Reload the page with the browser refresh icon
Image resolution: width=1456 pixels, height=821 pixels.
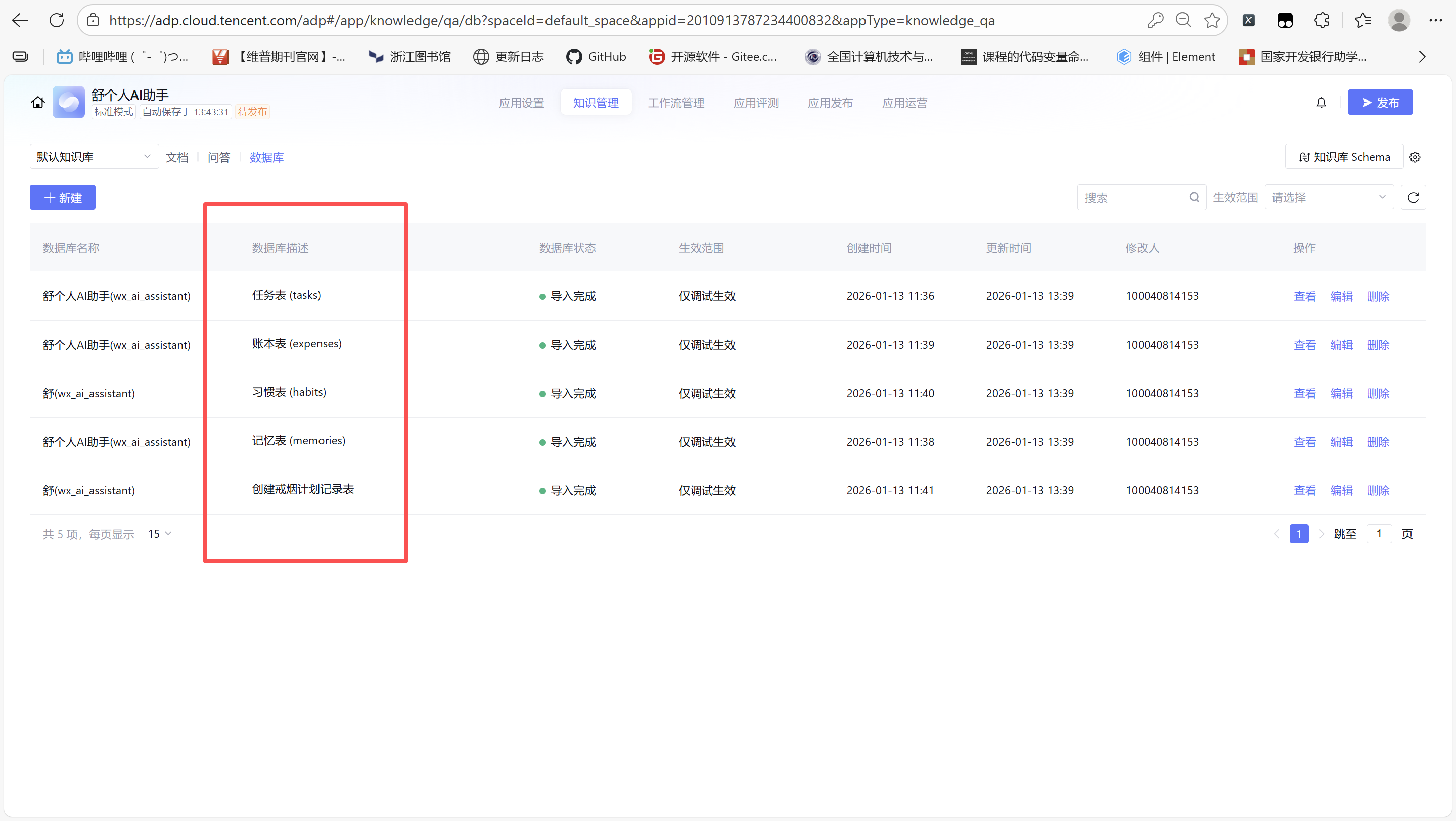pos(57,20)
